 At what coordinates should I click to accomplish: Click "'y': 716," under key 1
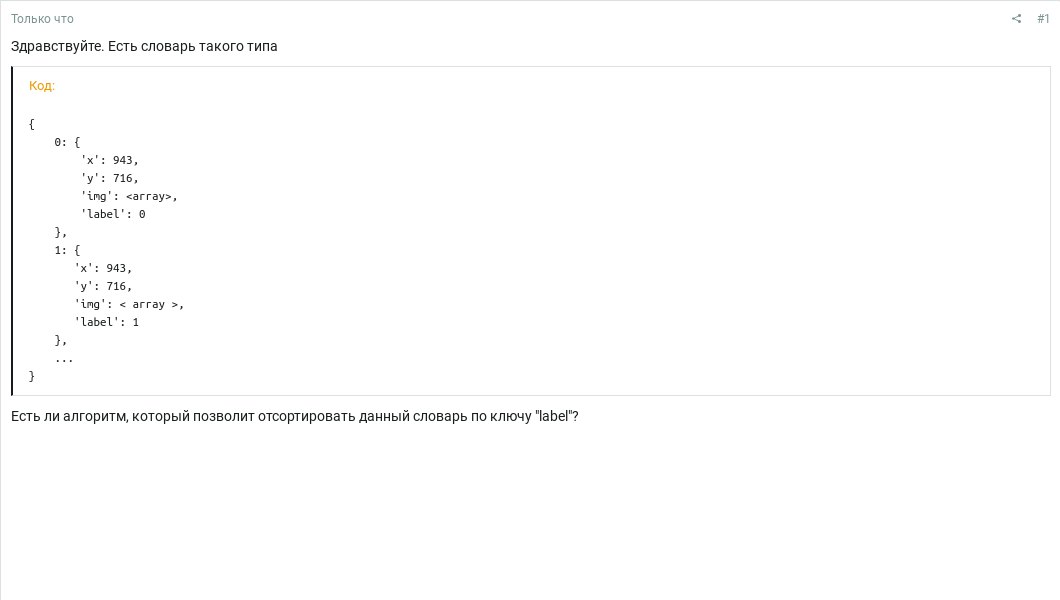(103, 286)
